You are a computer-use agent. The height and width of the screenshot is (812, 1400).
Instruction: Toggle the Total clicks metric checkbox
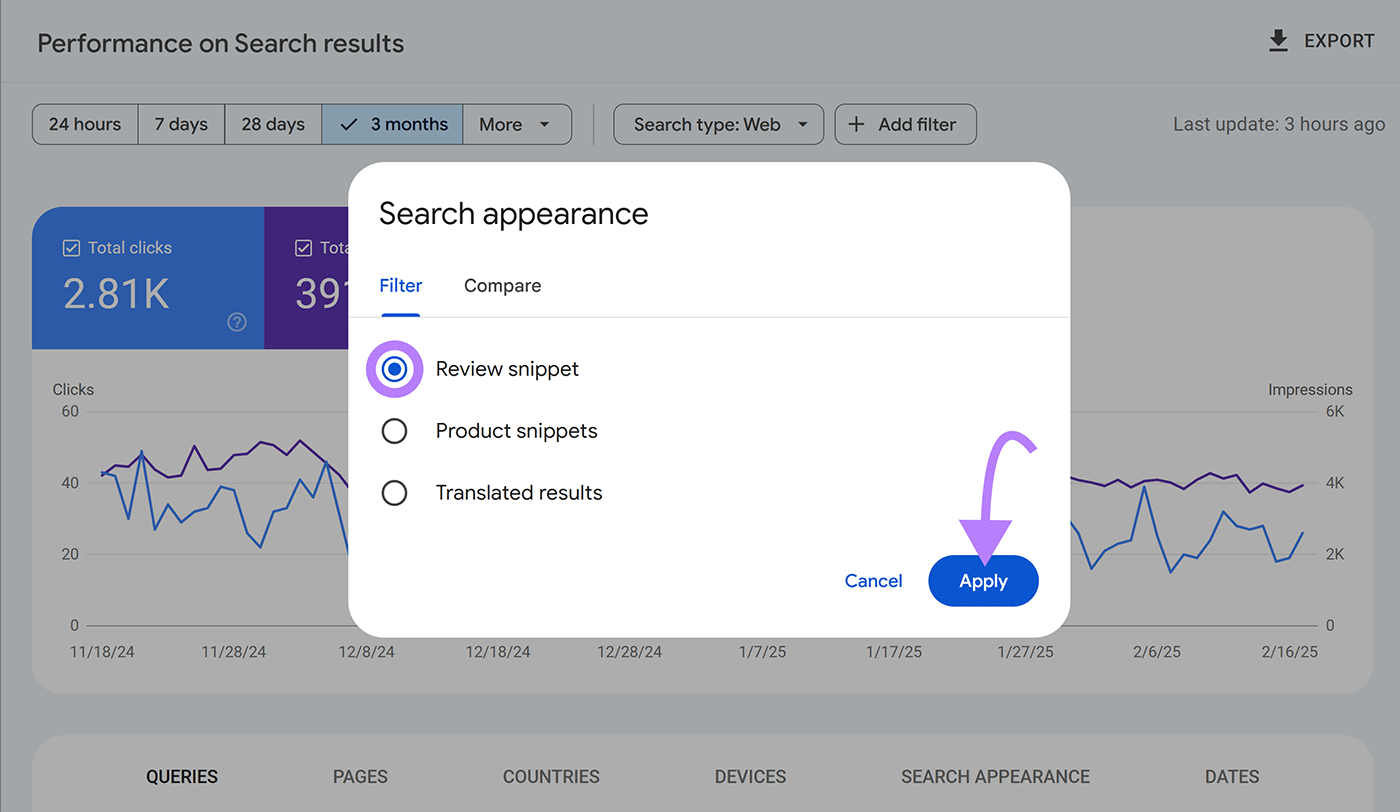click(72, 247)
